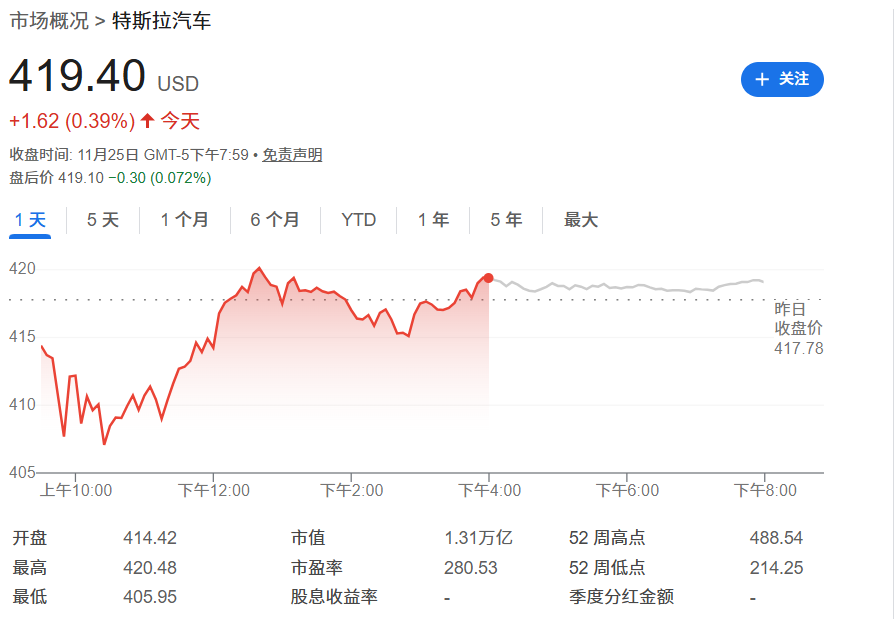
Task: Click the 市盈率 value 280.53
Action: click(471, 567)
